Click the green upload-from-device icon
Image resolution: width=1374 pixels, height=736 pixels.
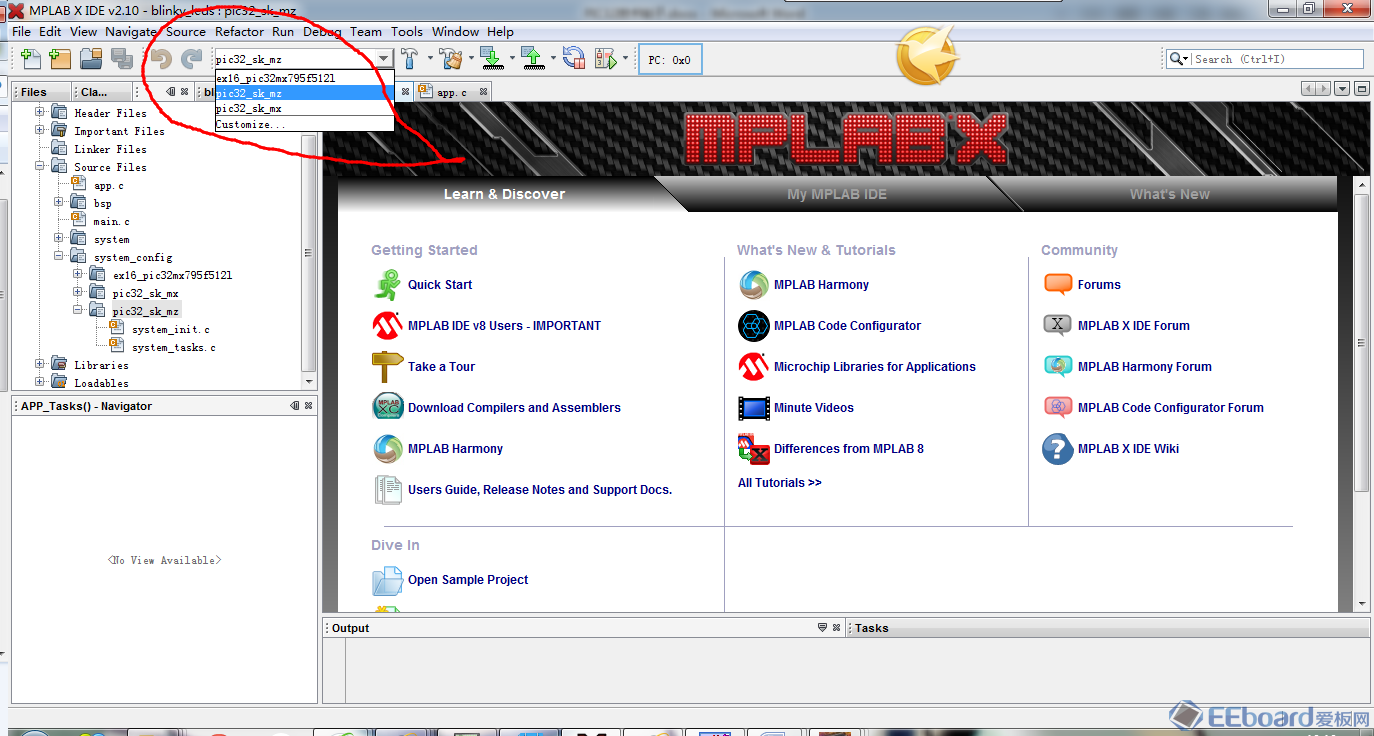[533, 59]
